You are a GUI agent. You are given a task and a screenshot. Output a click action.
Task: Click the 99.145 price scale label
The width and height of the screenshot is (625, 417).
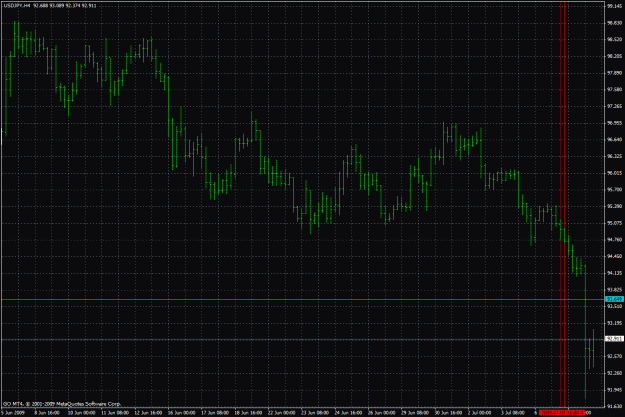614,6
